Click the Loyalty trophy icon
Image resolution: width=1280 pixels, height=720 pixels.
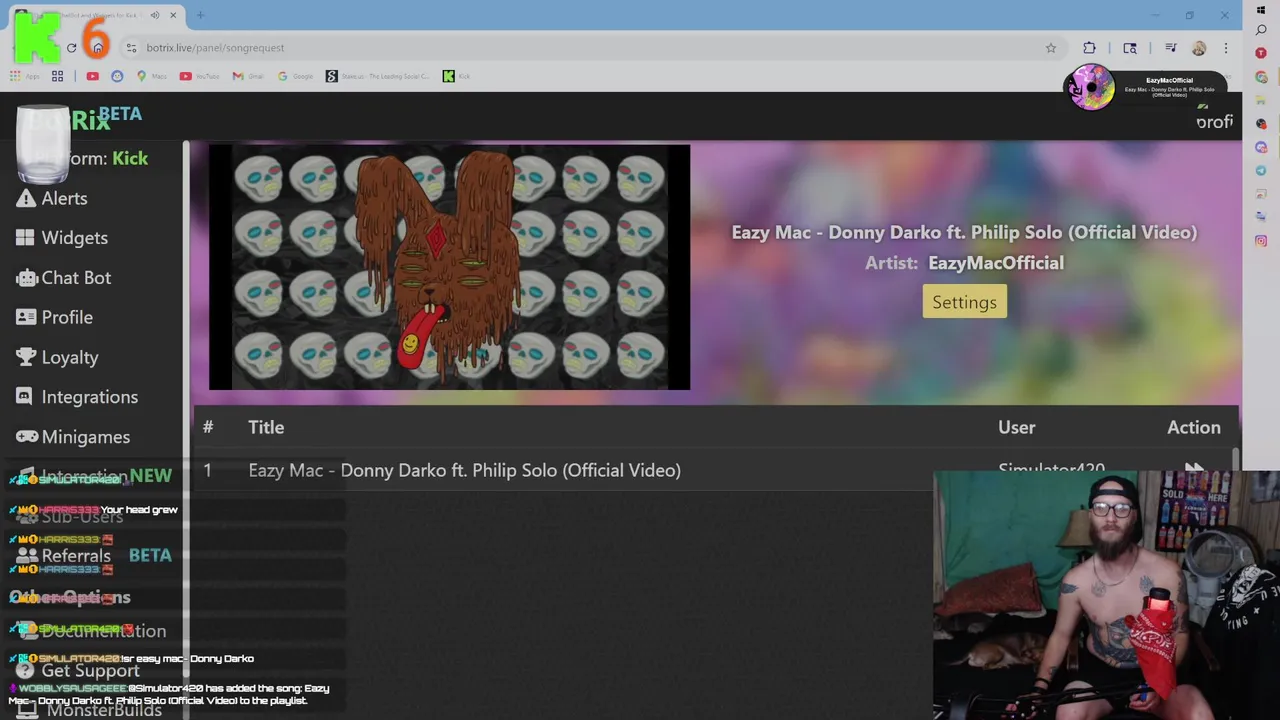(26, 357)
